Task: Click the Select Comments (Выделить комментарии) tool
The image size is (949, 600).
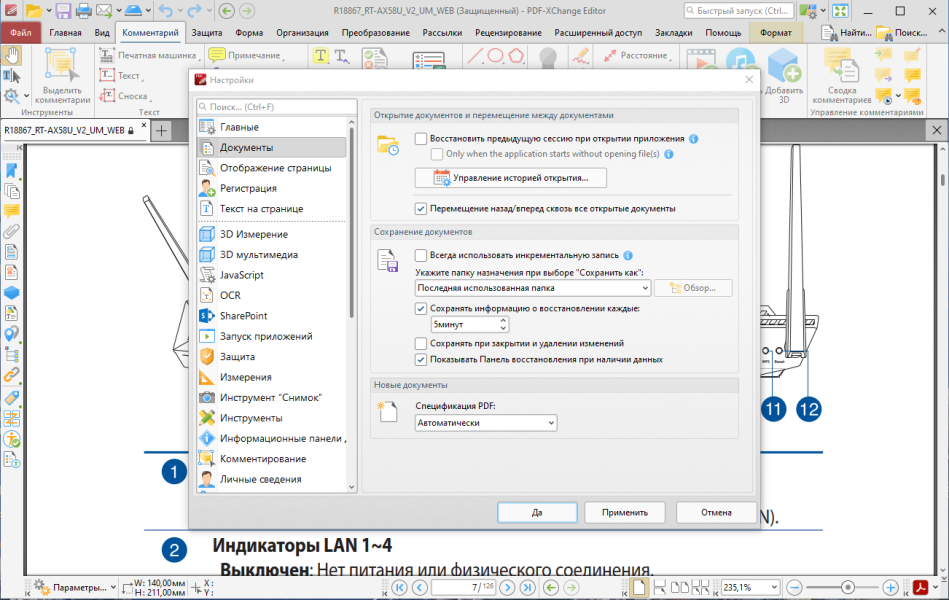Action: pyautogui.click(x=62, y=76)
